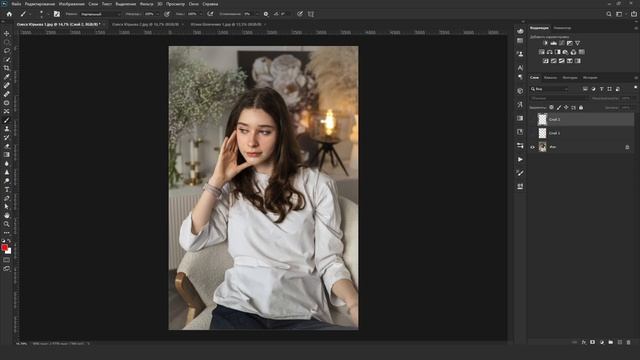Add layer mask button
This screenshot has height=360, width=640.
(x=593, y=342)
